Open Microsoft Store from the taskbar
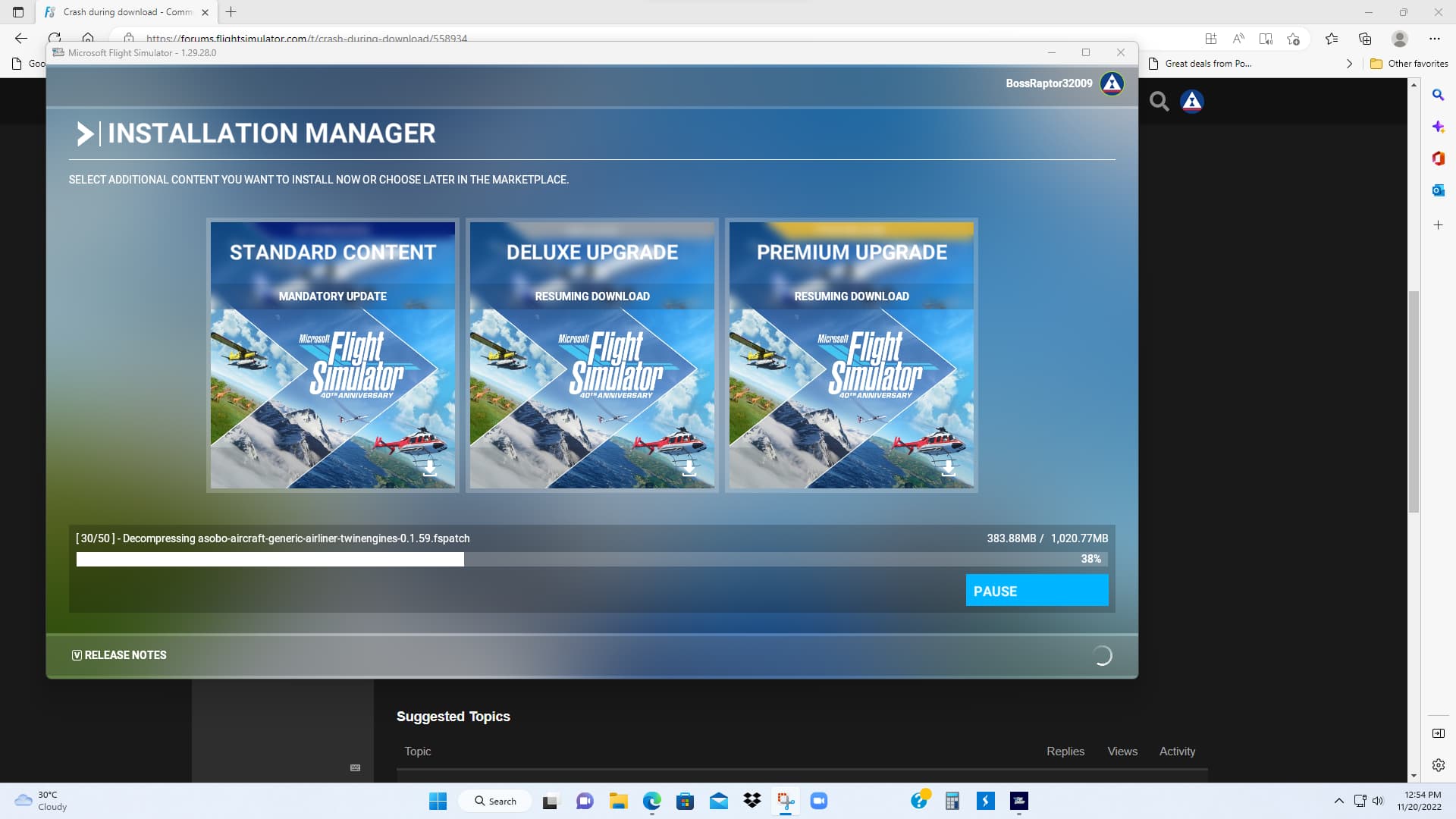The width and height of the screenshot is (1456, 819). (x=685, y=801)
